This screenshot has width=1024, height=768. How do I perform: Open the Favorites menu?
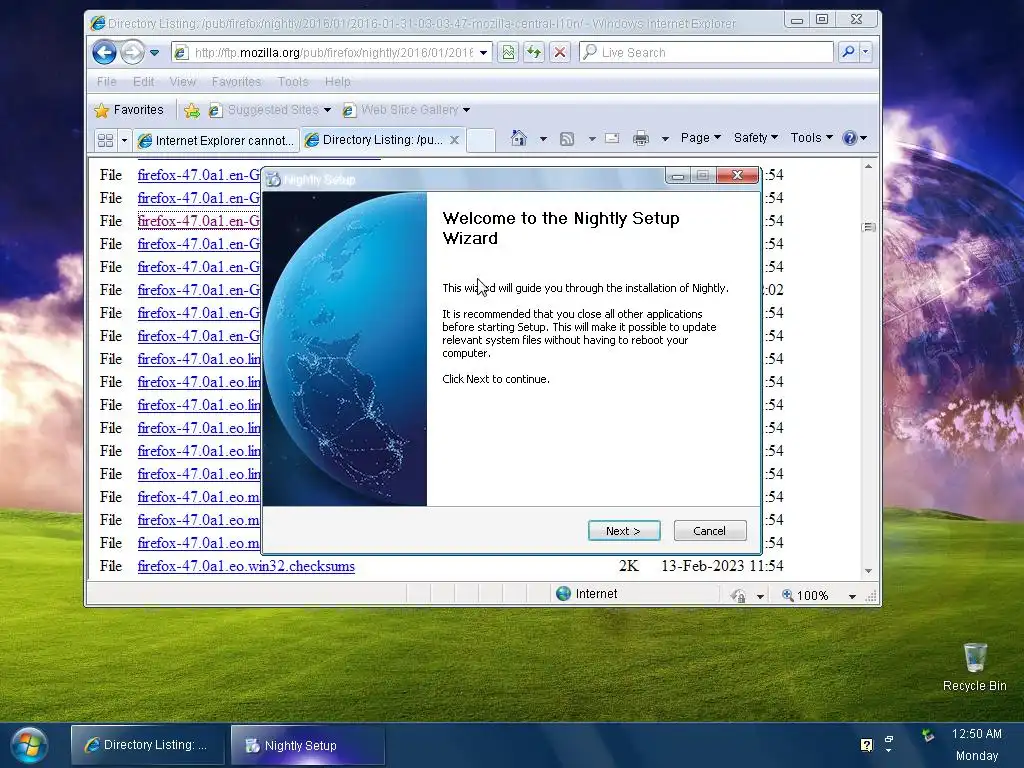236,82
